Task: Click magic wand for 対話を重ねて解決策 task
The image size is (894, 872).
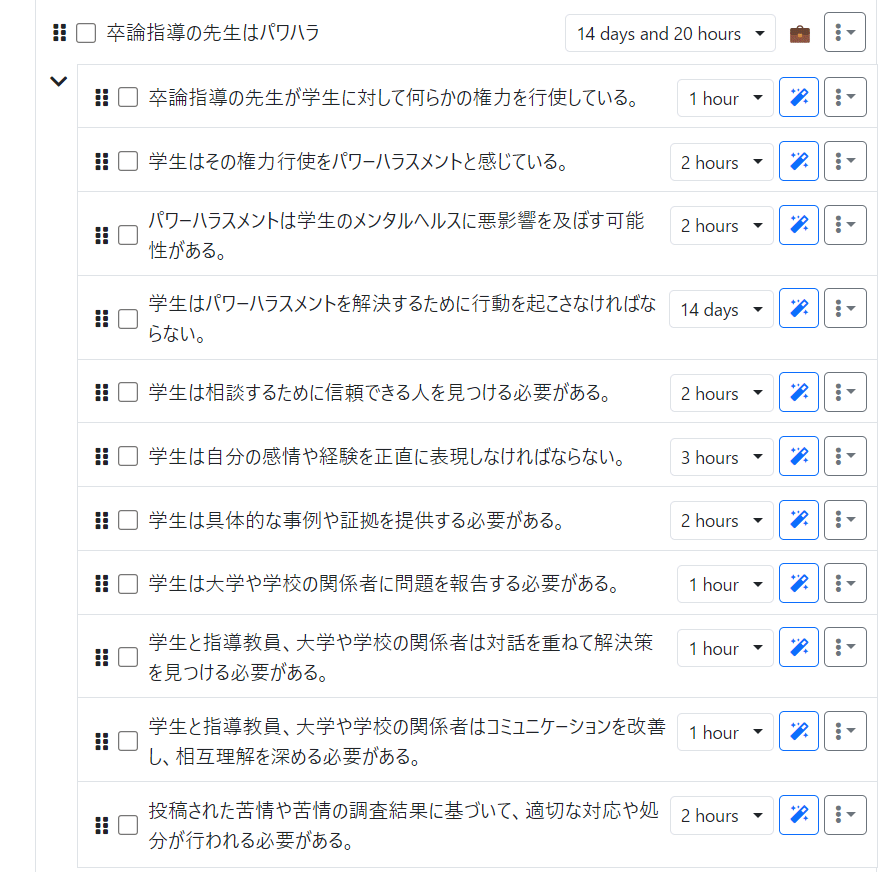Action: click(799, 647)
